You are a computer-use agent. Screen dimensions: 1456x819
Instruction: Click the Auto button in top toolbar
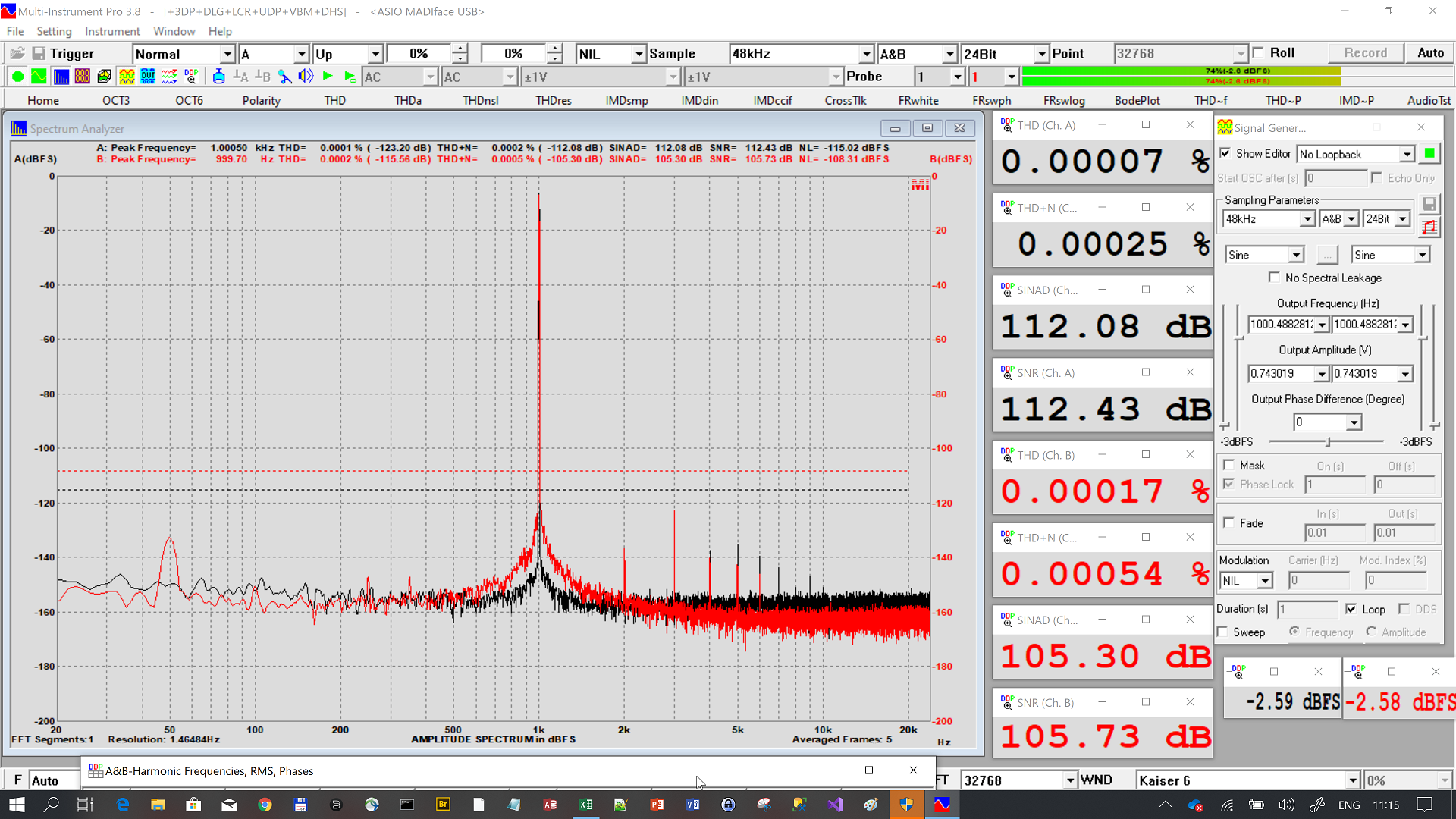pos(1430,53)
